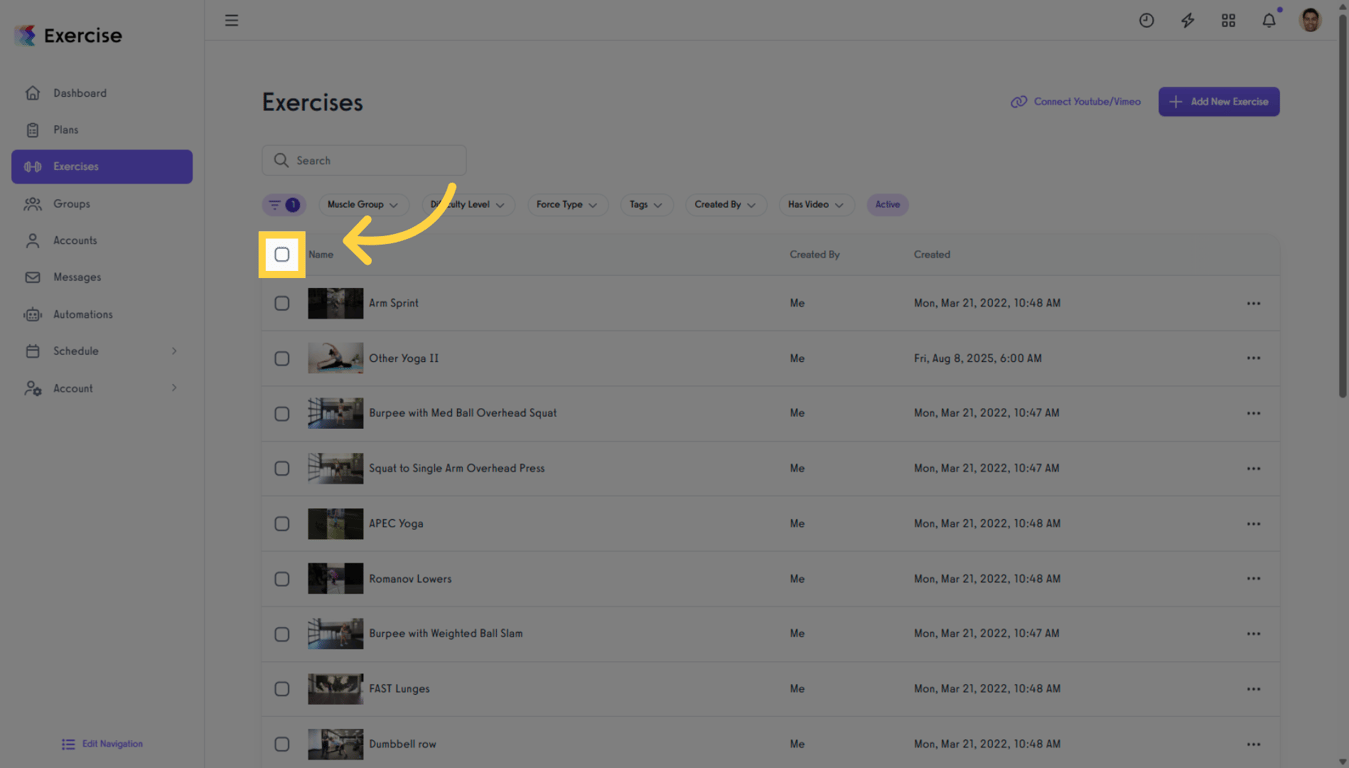Open the Other Yoga II thumbnail
The width and height of the screenshot is (1349, 768).
pyautogui.click(x=335, y=358)
